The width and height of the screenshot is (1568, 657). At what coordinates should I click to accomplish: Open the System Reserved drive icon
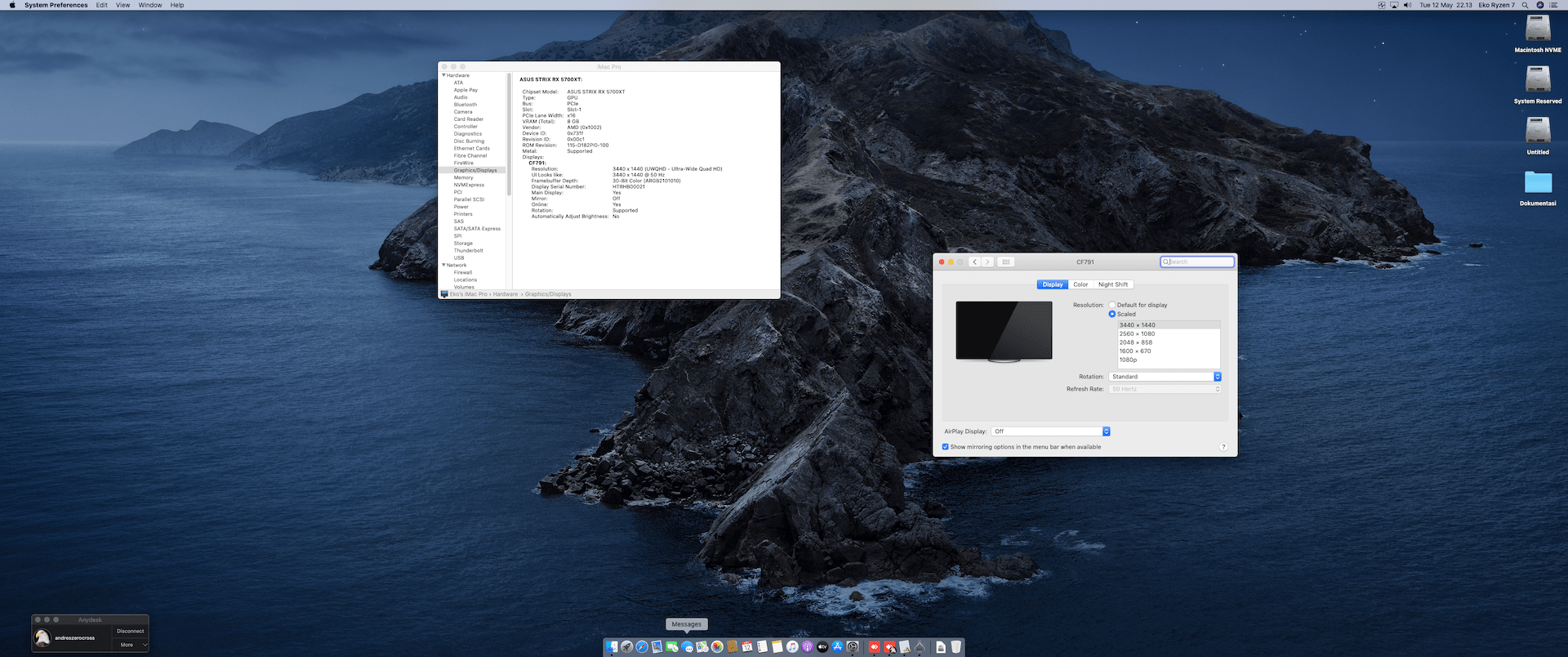pos(1538,80)
